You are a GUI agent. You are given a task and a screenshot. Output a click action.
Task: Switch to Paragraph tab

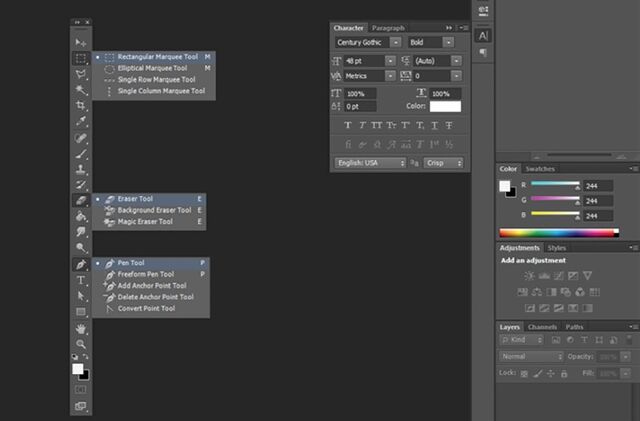[388, 28]
